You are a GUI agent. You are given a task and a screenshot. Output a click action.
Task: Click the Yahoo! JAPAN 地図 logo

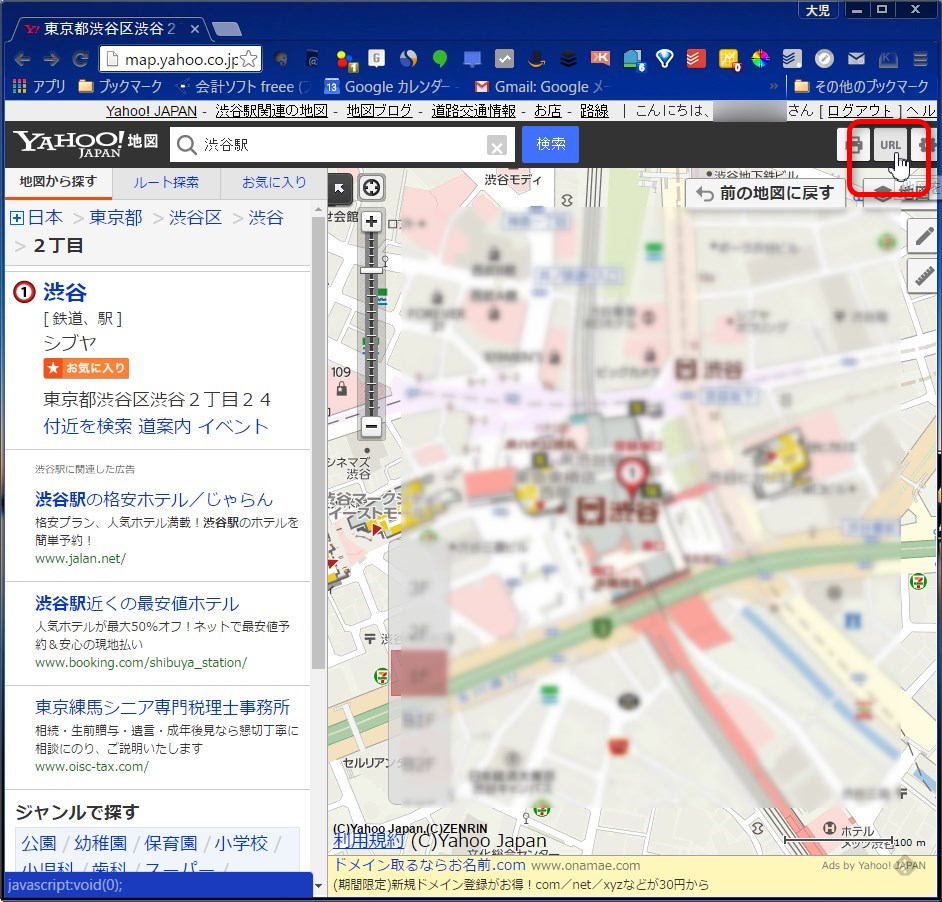[85, 144]
